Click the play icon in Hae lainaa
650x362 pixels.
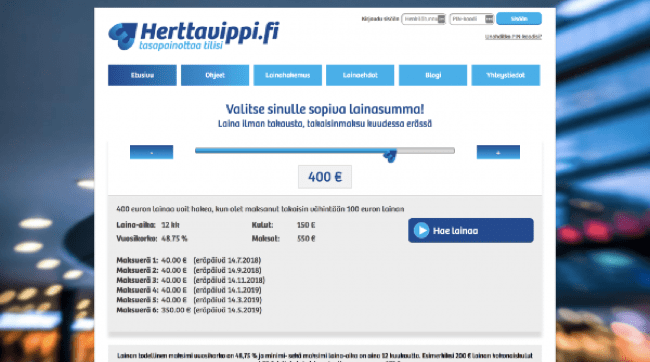click(x=421, y=231)
